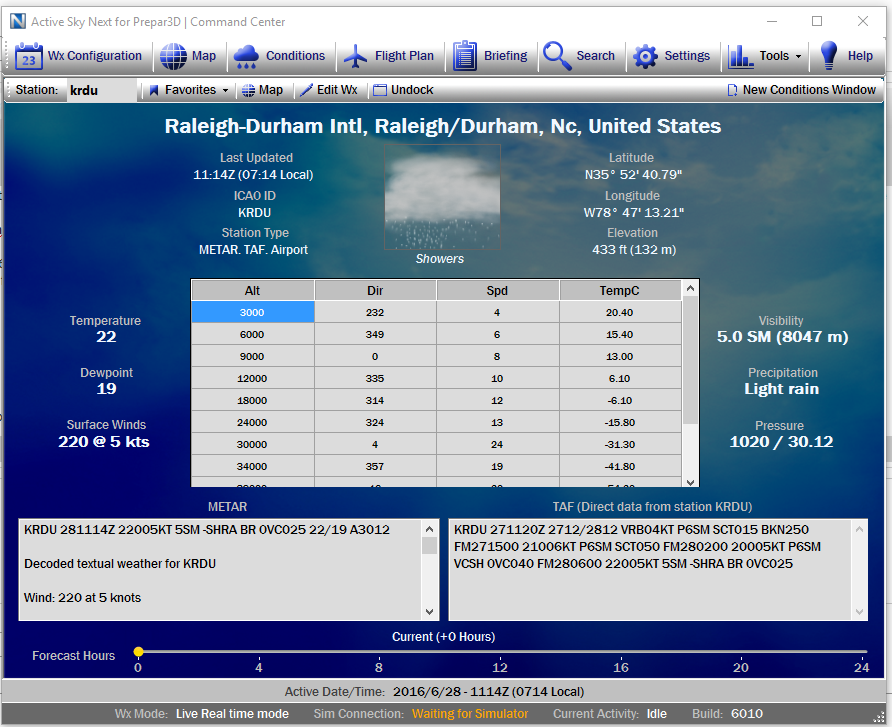Select the 30000 altitude cell
The image size is (892, 727).
(253, 444)
